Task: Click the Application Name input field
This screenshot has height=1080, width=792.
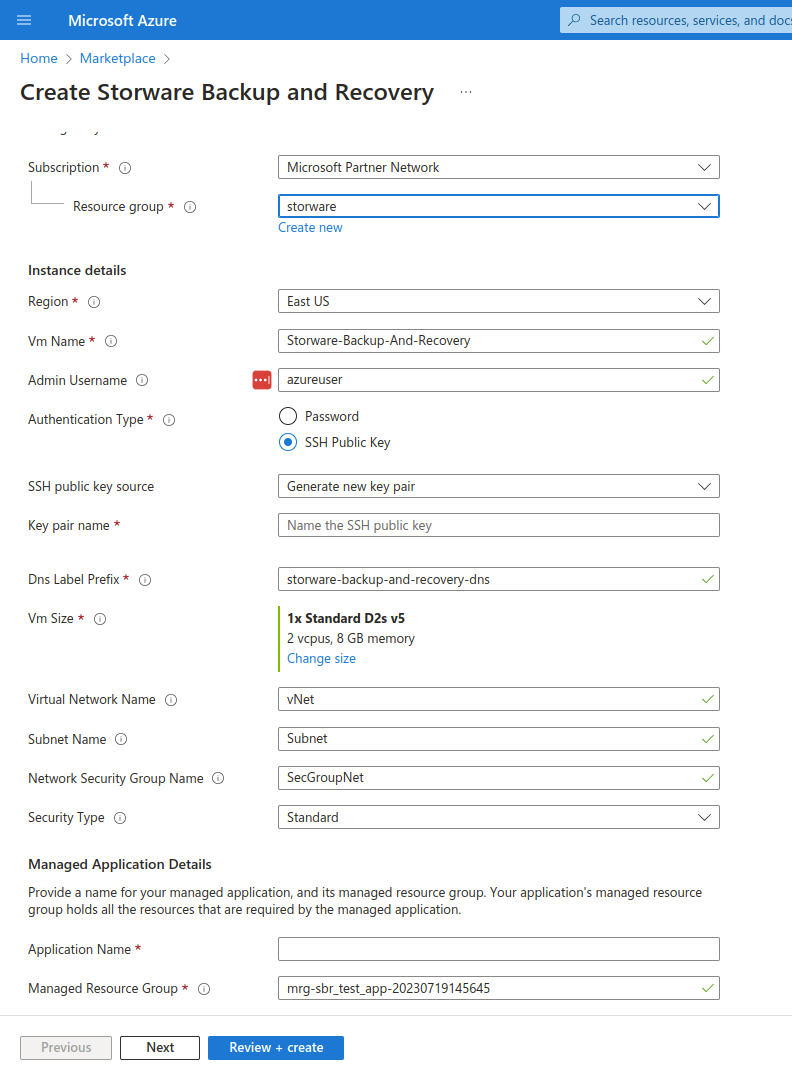Action: coord(498,949)
